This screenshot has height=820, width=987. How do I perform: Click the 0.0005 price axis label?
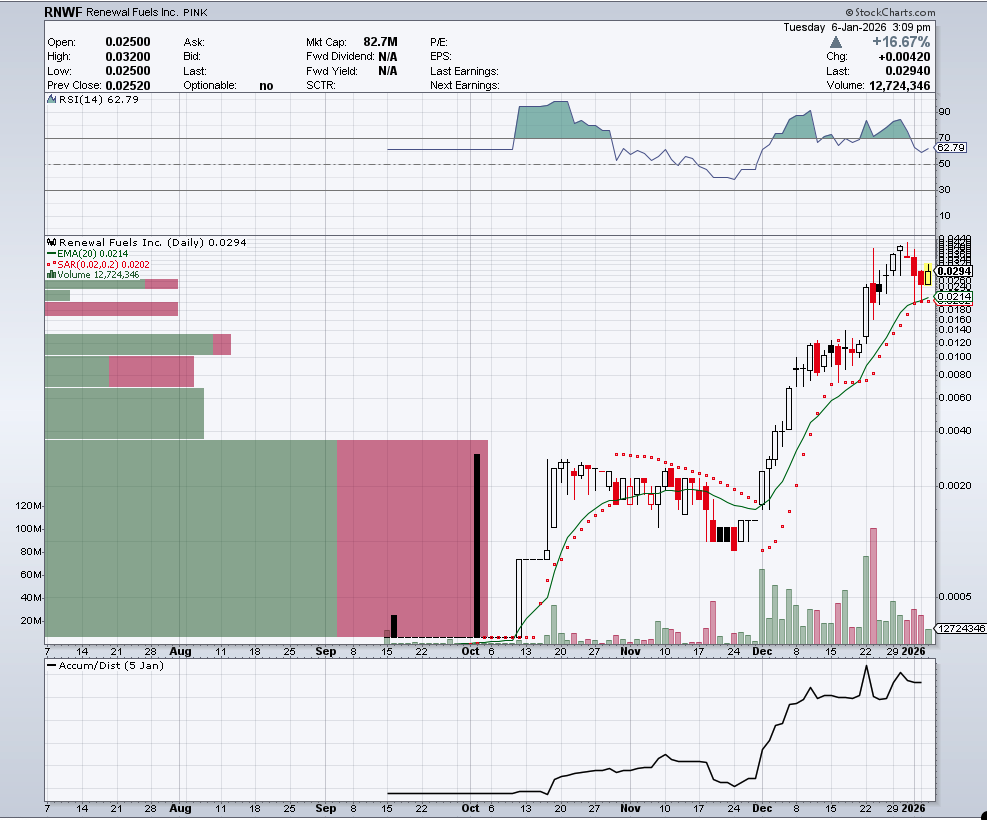tap(955, 597)
